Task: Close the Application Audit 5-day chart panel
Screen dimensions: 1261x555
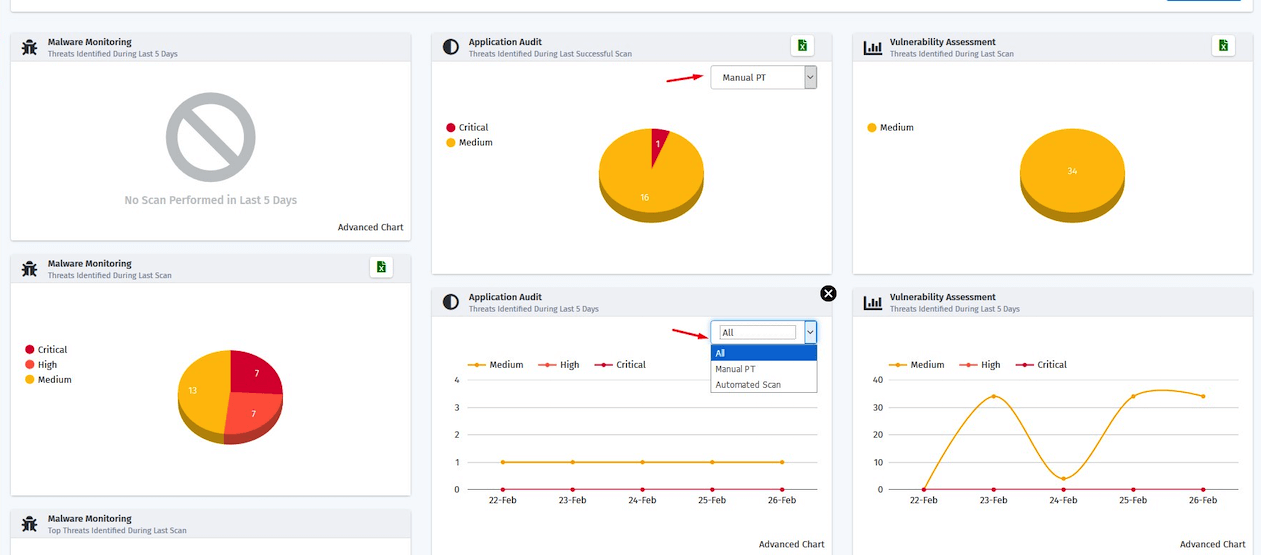Action: point(828,293)
